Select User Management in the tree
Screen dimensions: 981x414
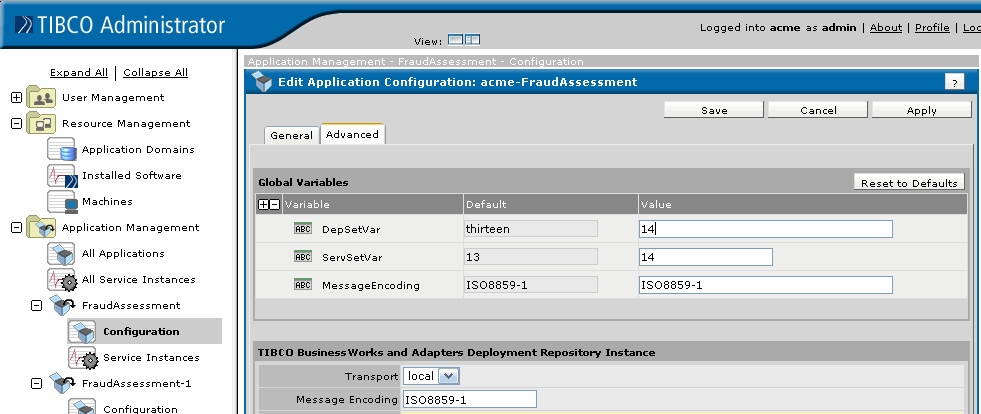[x=113, y=98]
